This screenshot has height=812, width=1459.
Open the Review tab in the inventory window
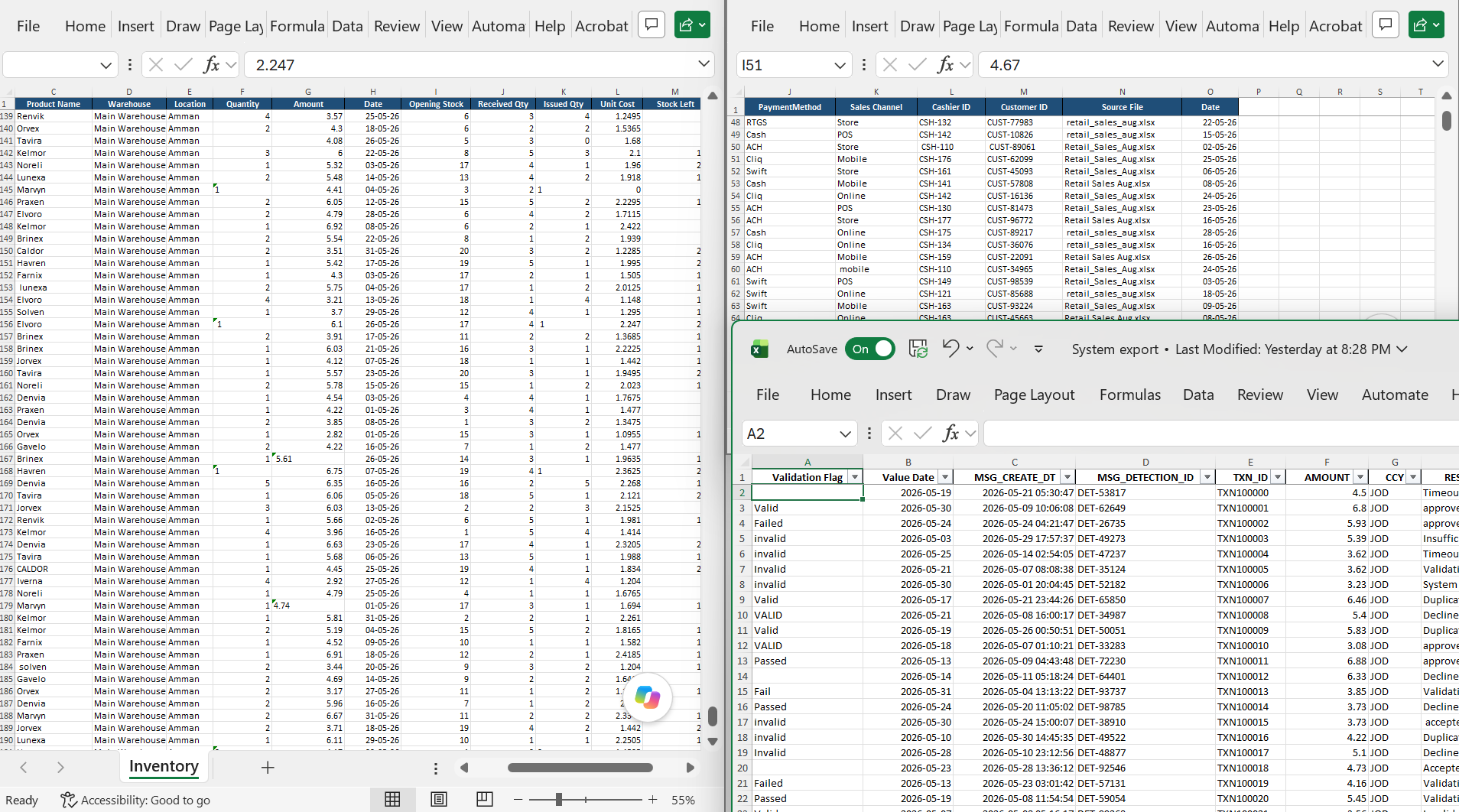click(397, 26)
